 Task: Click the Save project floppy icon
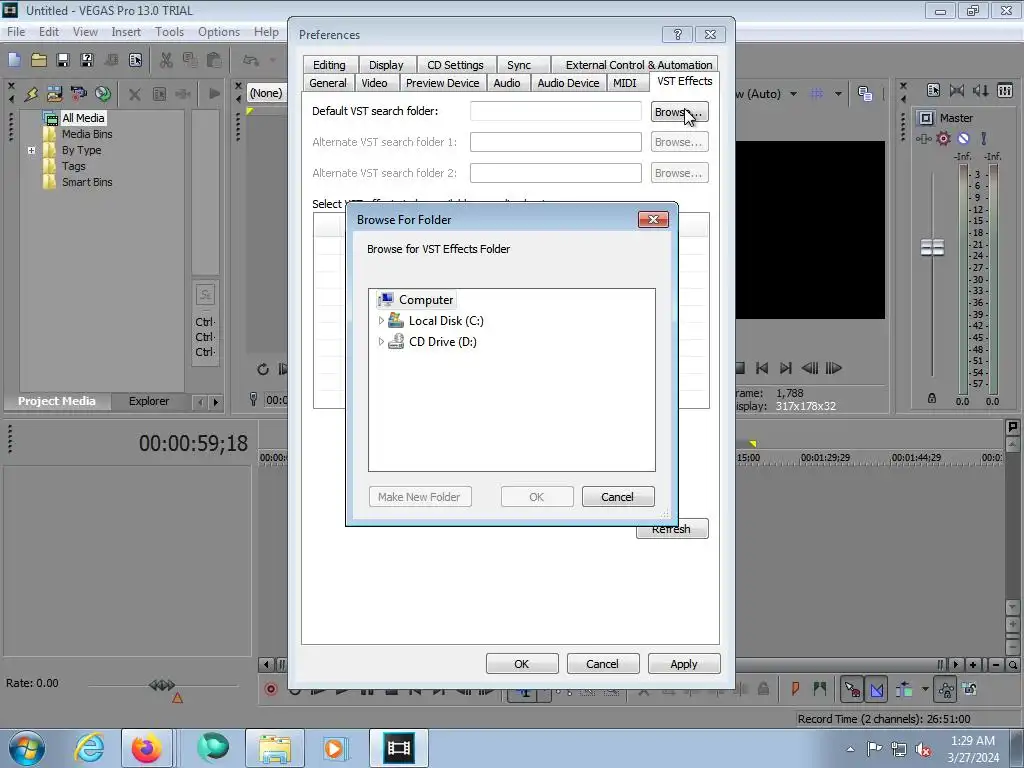coord(63,60)
